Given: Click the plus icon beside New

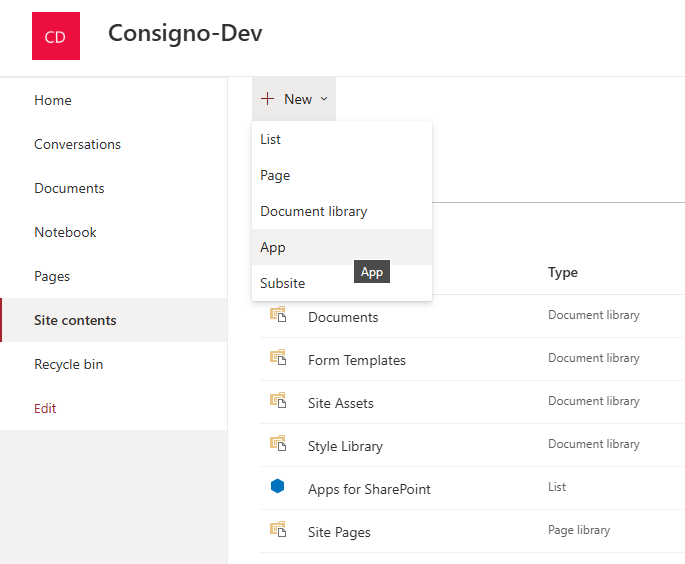Looking at the screenshot, I should (267, 99).
